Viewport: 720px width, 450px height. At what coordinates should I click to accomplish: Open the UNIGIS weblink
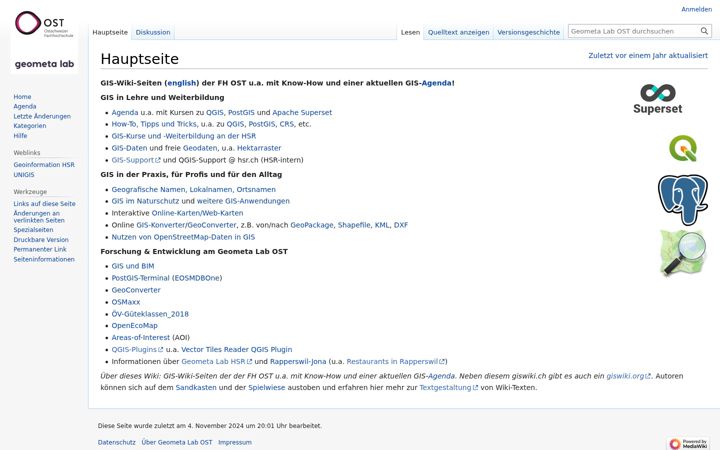pyautogui.click(x=24, y=174)
